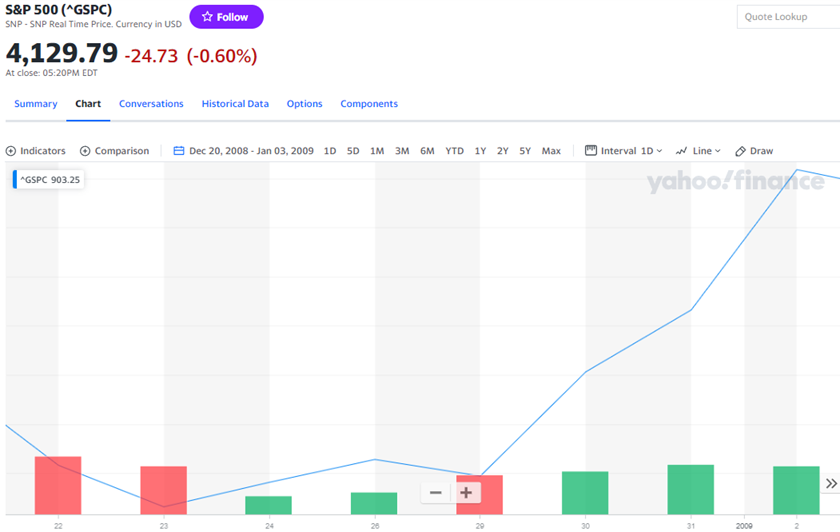Select the 5D time range
Image resolution: width=840 pixels, height=532 pixels.
coord(353,151)
